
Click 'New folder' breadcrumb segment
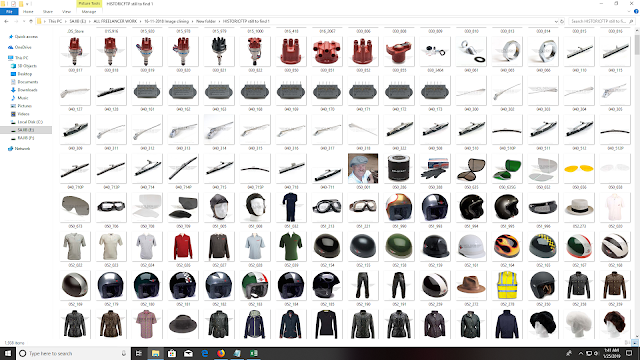point(206,21)
